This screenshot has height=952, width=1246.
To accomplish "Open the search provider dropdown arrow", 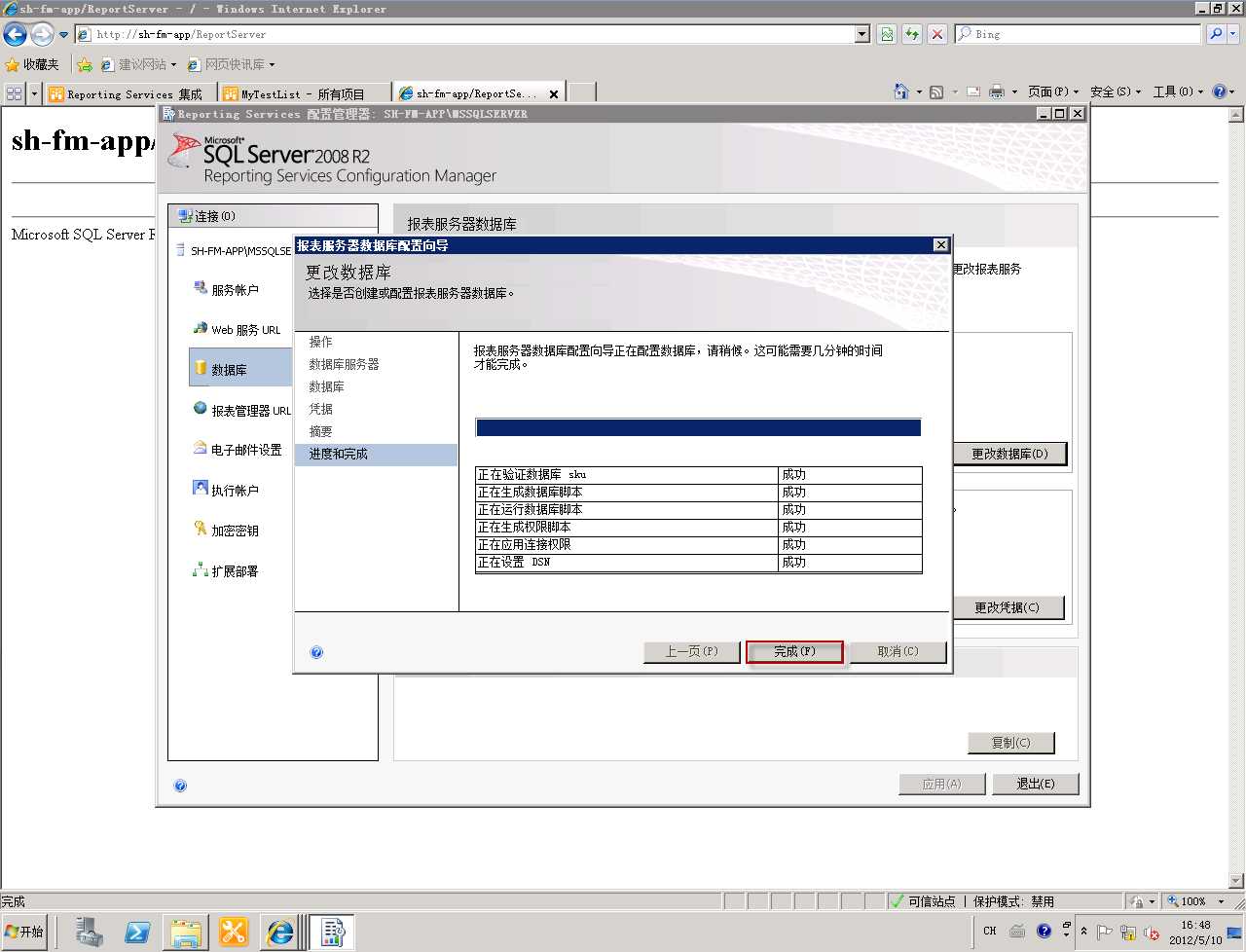I will point(1233,34).
